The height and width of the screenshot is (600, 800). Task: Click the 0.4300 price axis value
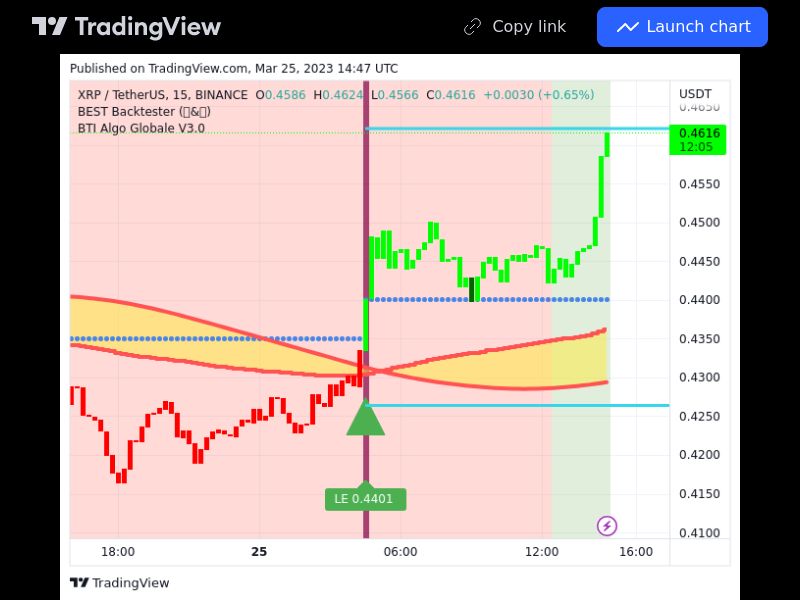(699, 378)
